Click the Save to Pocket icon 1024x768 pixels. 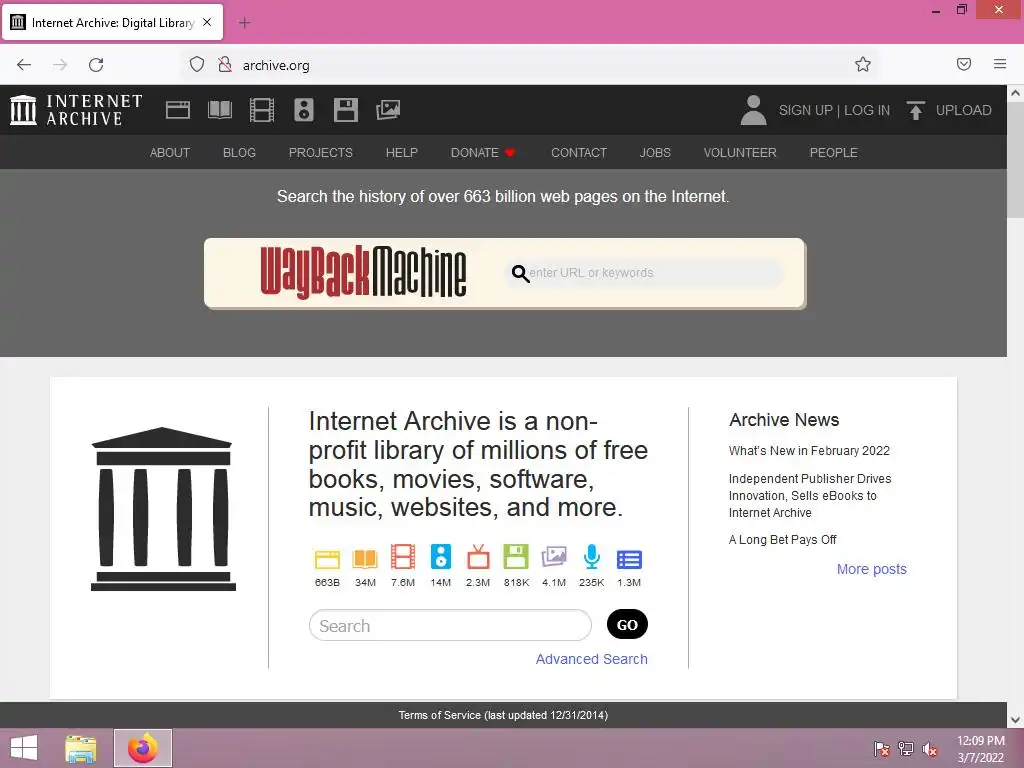(x=964, y=64)
